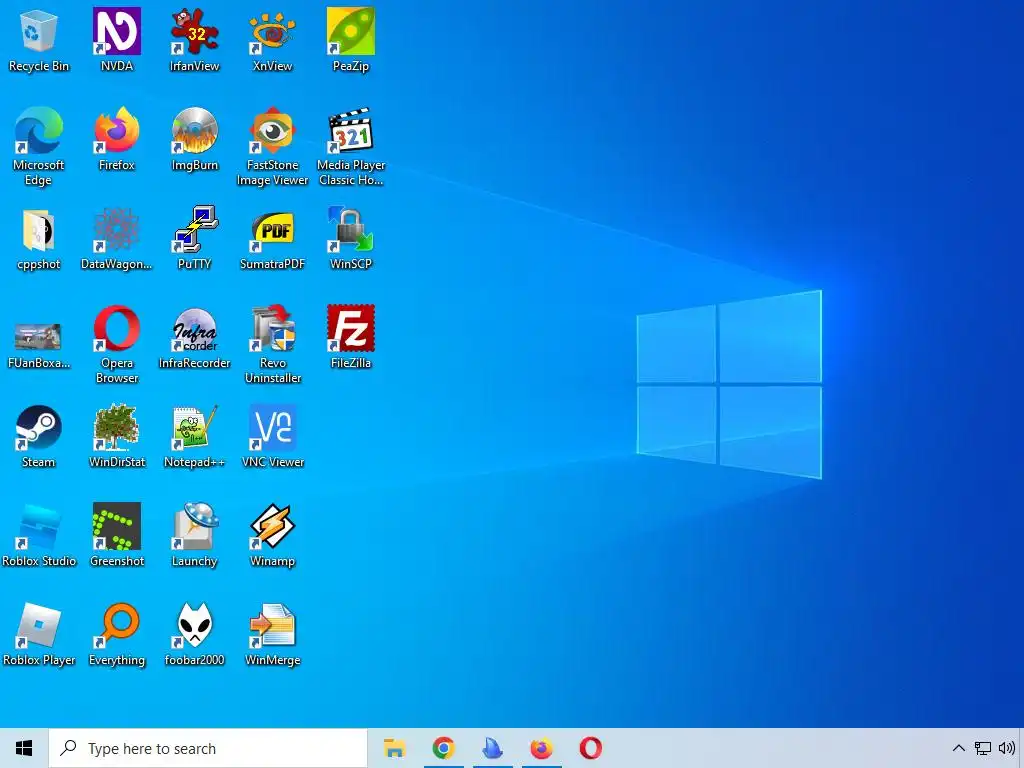Viewport: 1024px width, 768px height.
Task: Open the Recycle Bin desktop icon
Action: point(39,40)
